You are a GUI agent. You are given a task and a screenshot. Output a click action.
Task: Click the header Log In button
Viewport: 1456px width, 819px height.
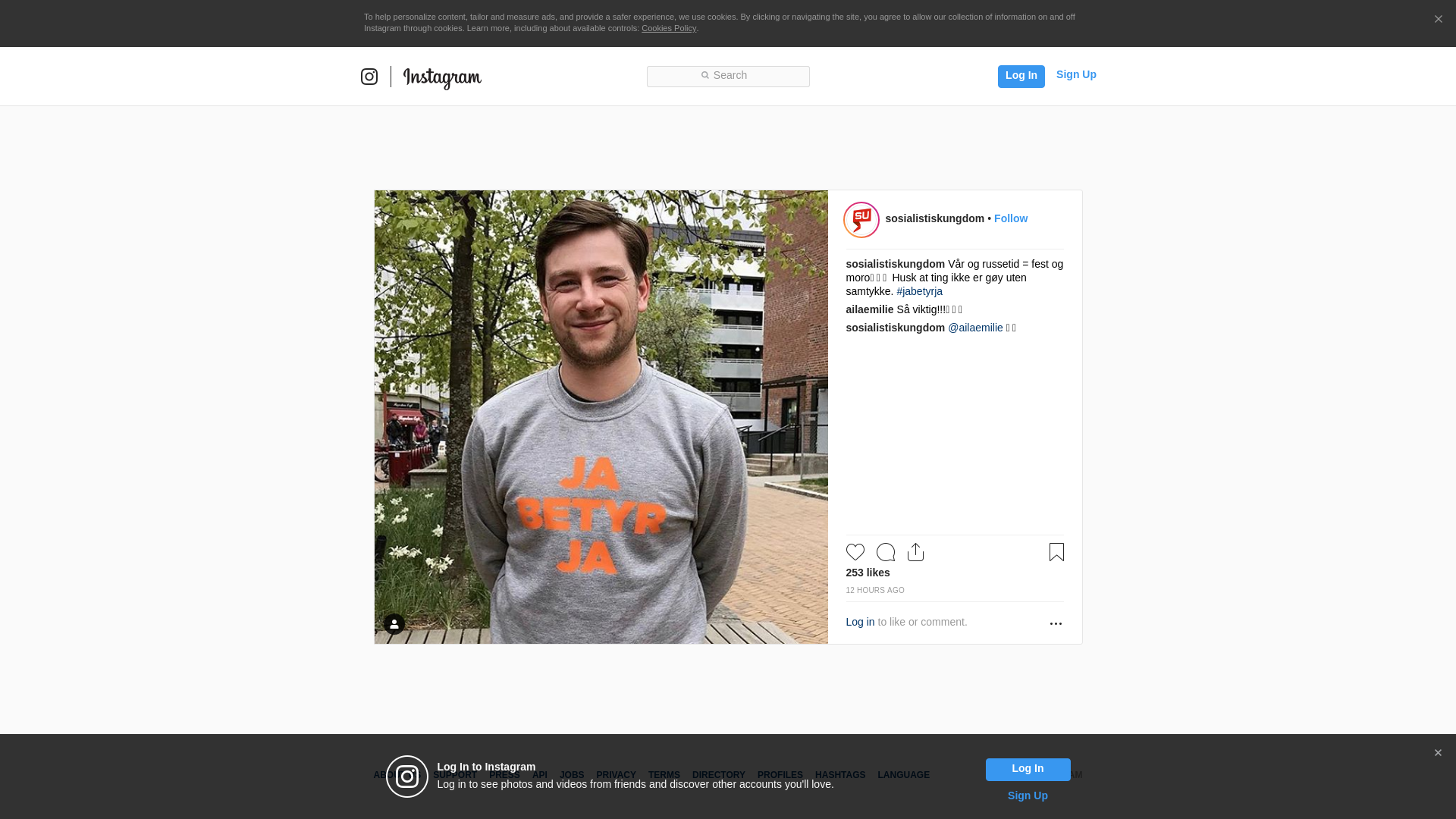point(1021,76)
